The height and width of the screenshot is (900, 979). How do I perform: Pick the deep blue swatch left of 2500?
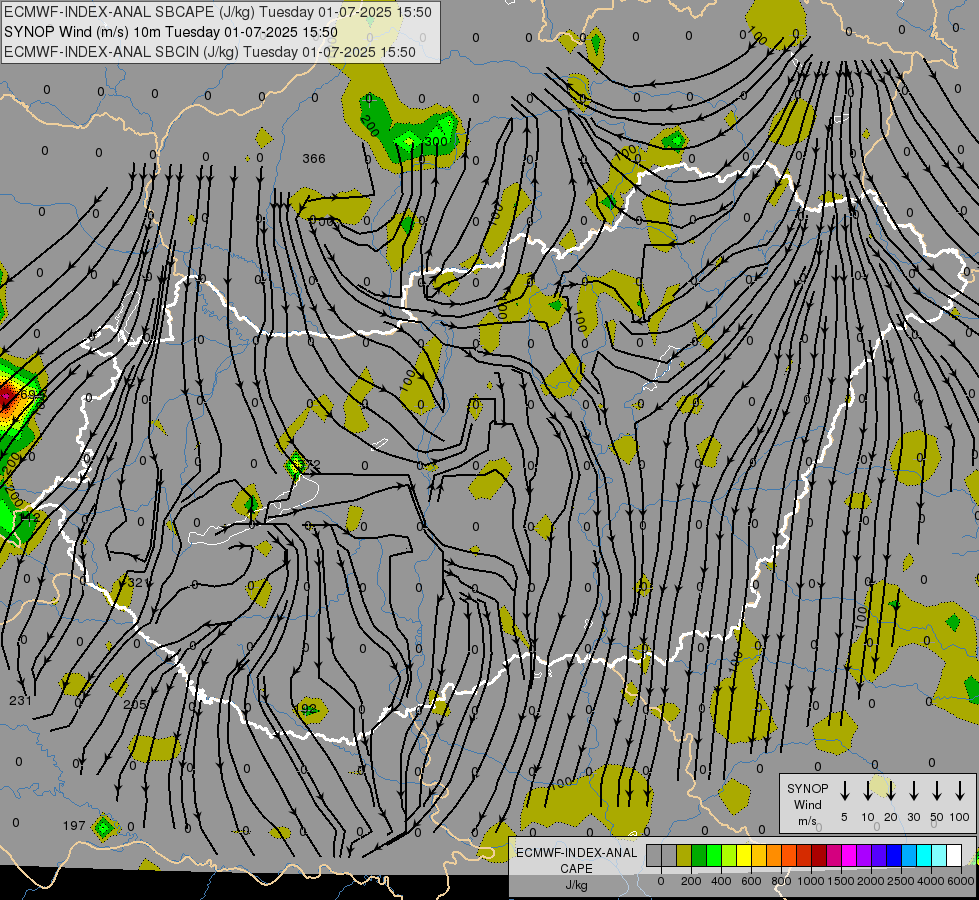(x=895, y=855)
